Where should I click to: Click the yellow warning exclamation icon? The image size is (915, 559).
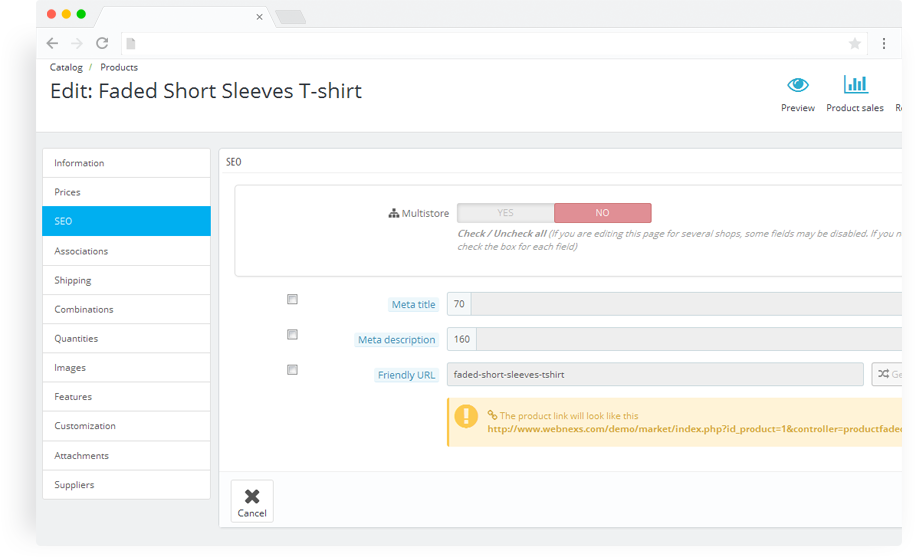click(466, 416)
